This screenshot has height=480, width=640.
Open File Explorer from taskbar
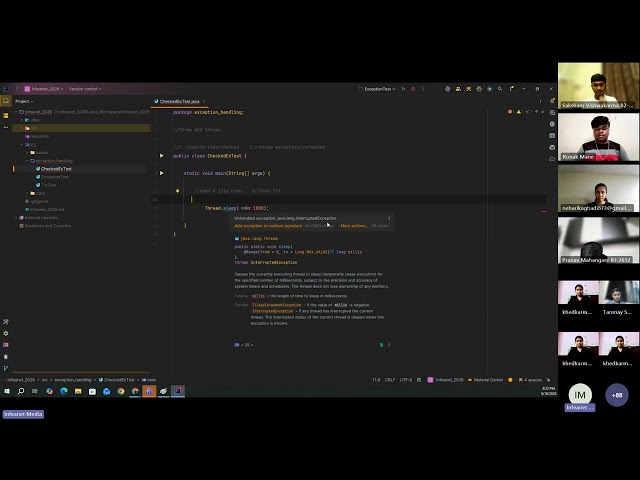point(78,391)
